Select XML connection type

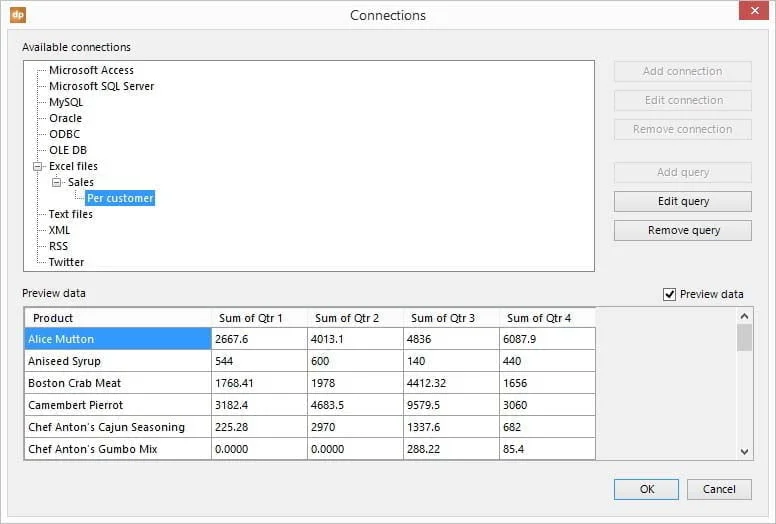coord(59,230)
